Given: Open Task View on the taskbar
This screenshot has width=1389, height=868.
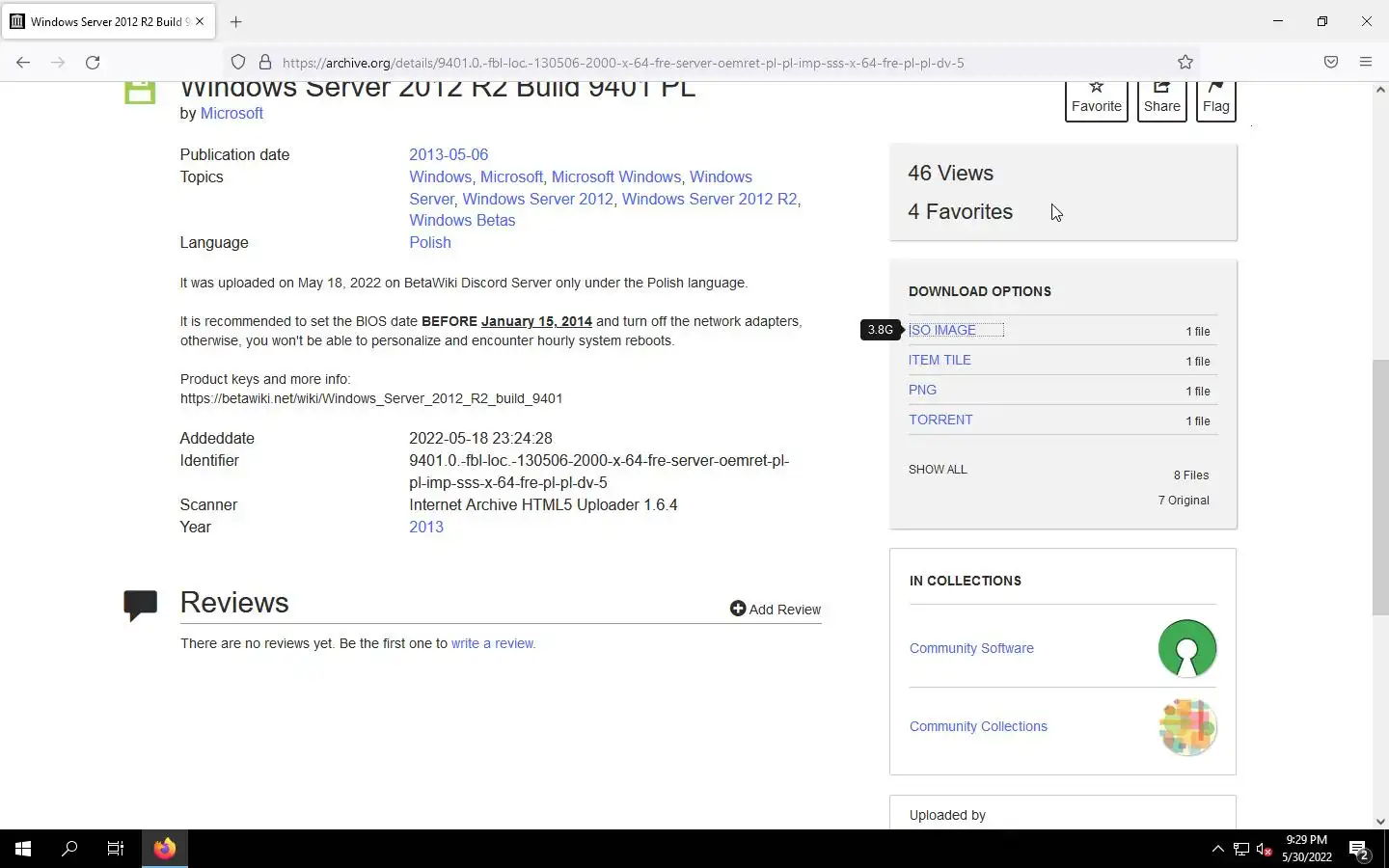Looking at the screenshot, I should pos(116,849).
